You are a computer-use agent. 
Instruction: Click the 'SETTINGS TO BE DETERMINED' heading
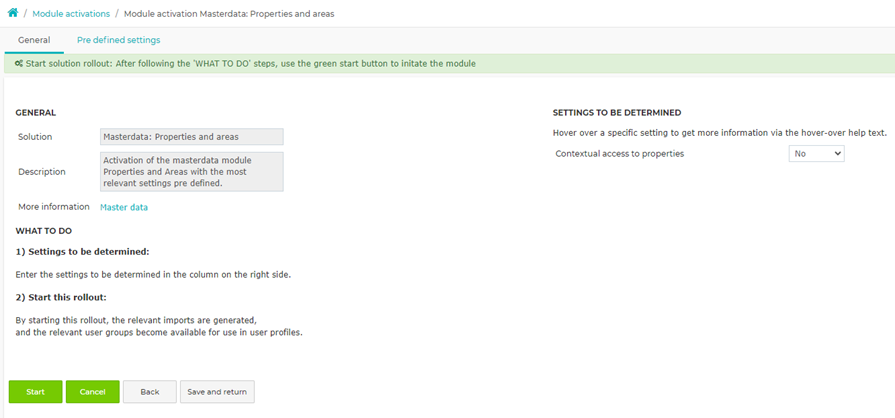click(x=616, y=113)
